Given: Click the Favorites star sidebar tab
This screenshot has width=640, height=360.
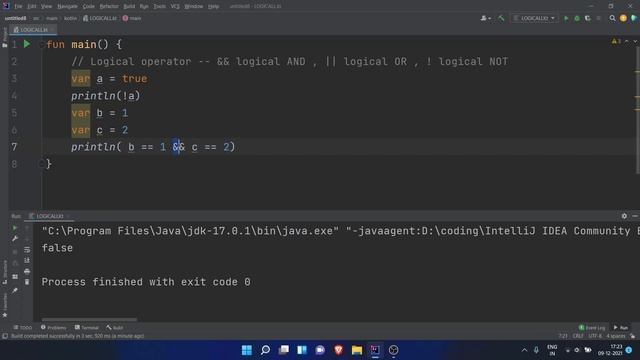Looking at the screenshot, I should pos(4,304).
